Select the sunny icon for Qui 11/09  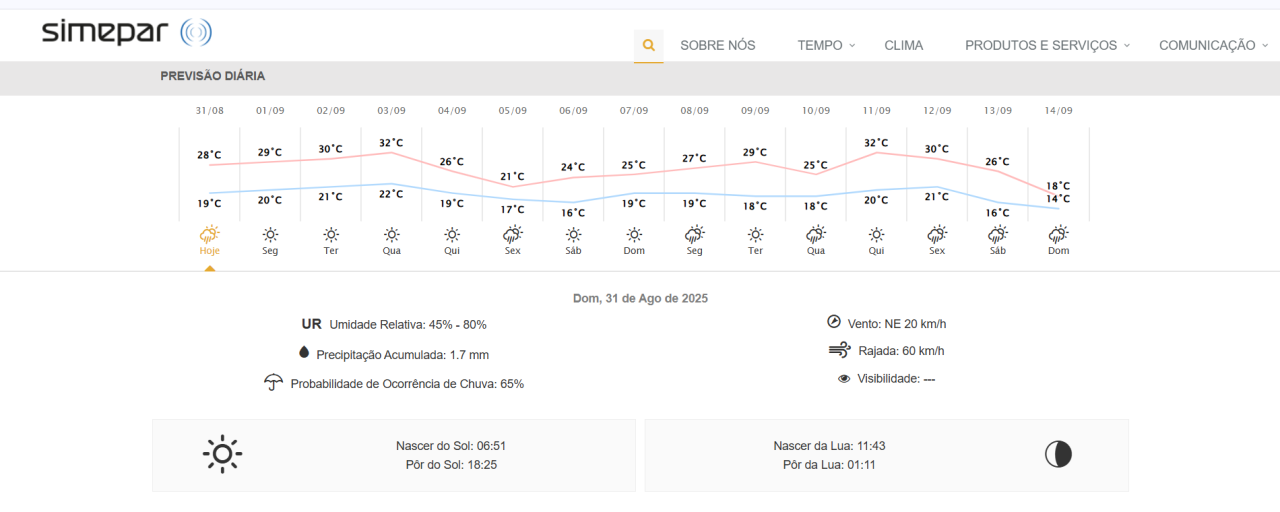876,235
